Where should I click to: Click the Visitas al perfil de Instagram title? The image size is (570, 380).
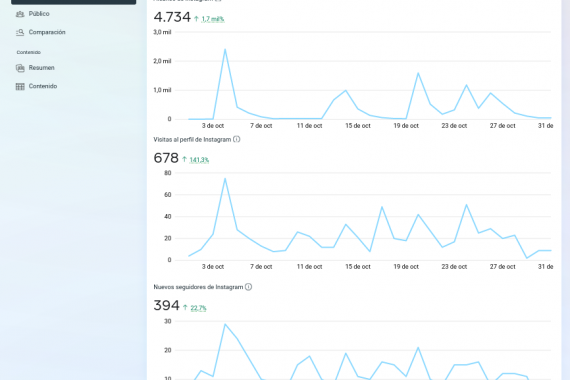[192, 139]
